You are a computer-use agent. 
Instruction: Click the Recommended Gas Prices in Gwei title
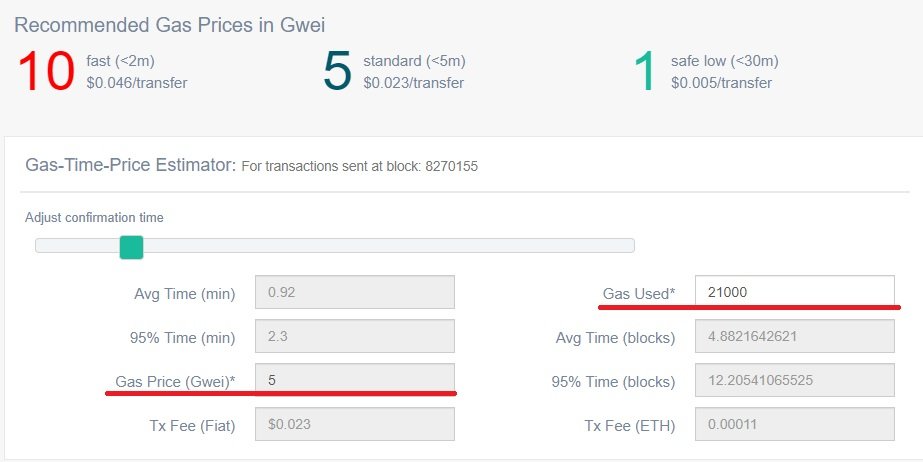click(x=169, y=24)
